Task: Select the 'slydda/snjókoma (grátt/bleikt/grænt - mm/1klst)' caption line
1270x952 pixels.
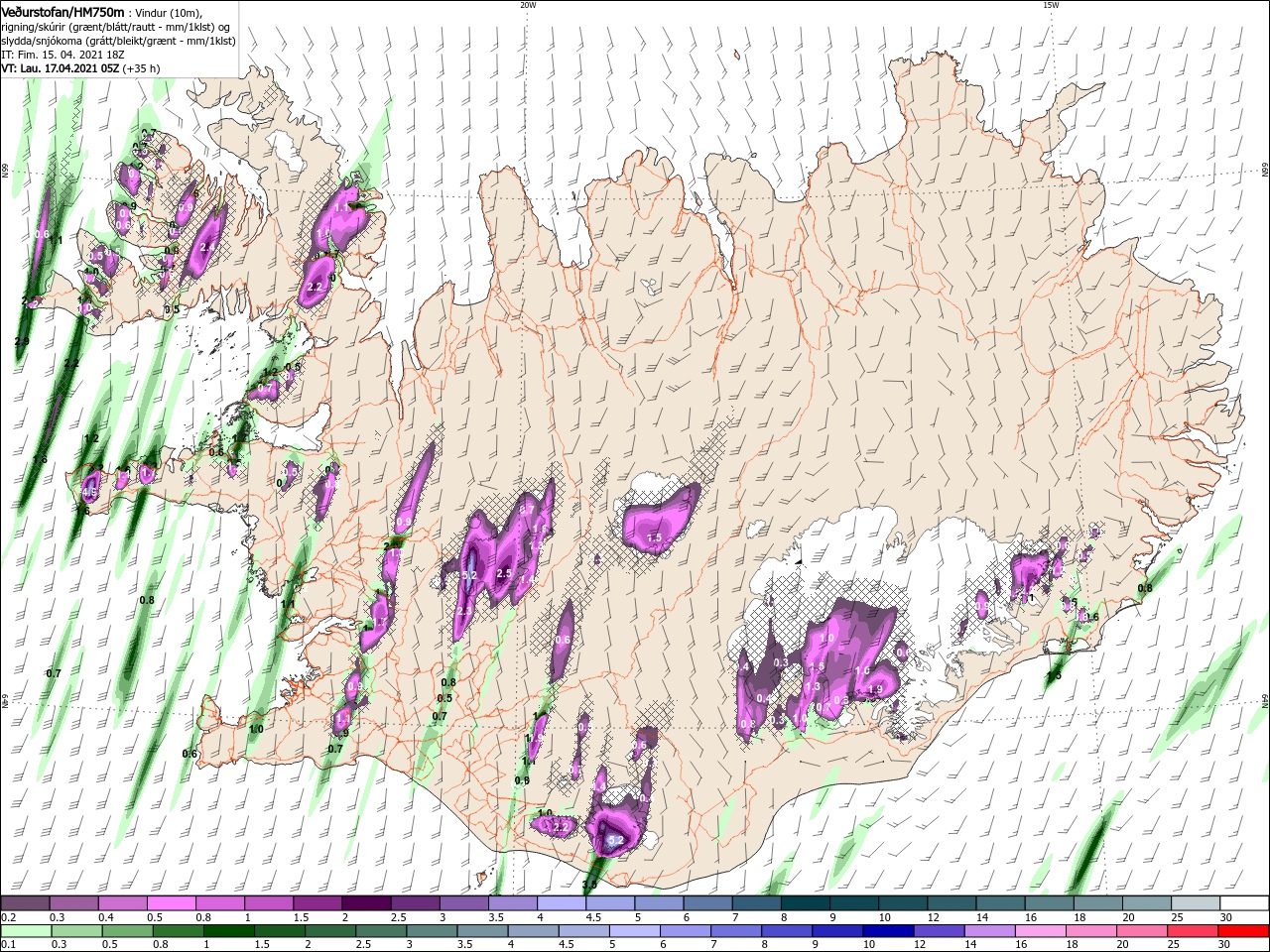Action: point(118,41)
